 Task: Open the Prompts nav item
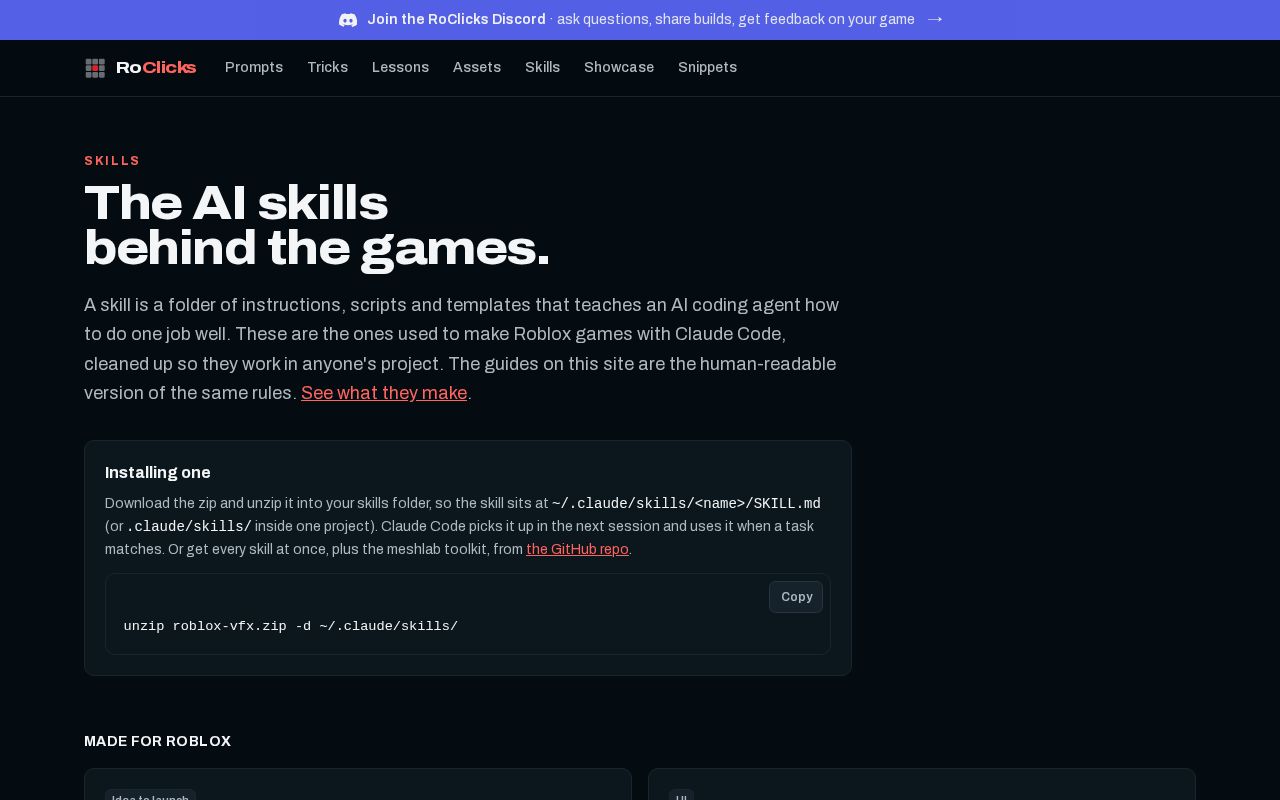click(x=254, y=67)
